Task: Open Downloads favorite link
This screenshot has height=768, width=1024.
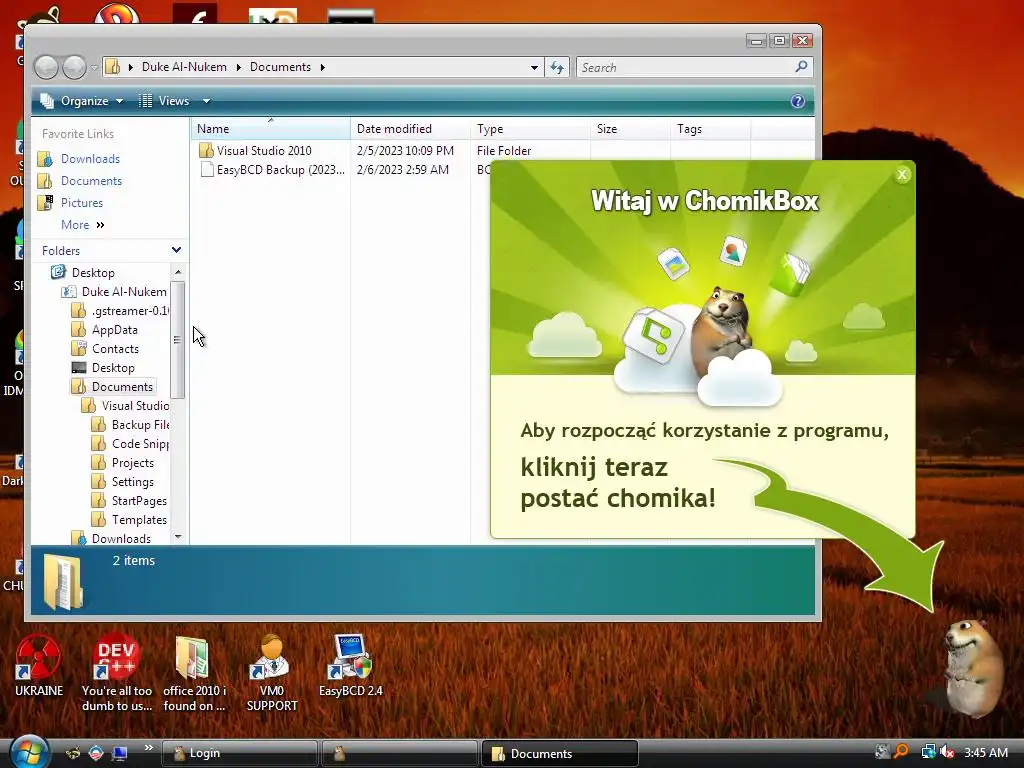Action: tap(79, 159)
